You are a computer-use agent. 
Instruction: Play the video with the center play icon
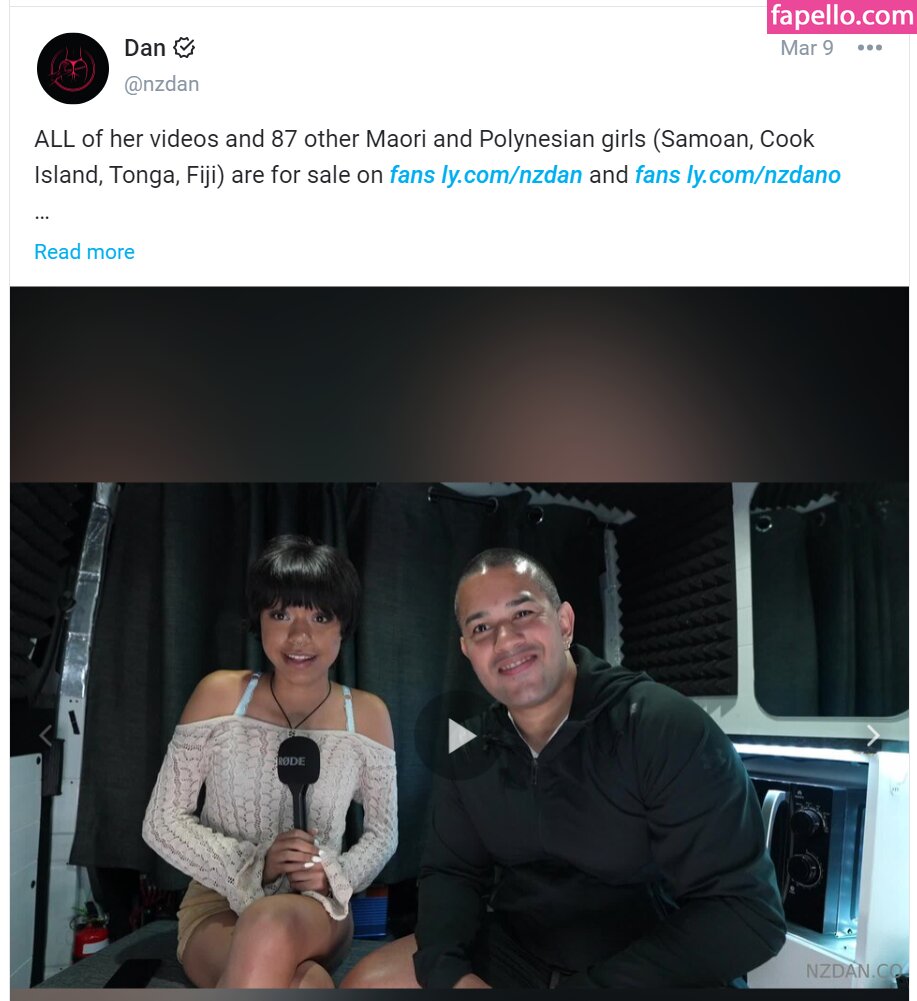coord(459,736)
